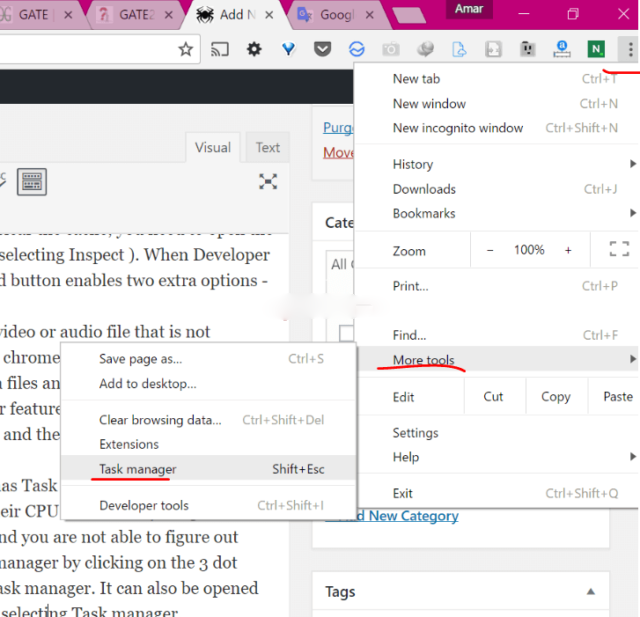This screenshot has height=617, width=640.
Task: Expand the More tools submenu
Action: coord(496,360)
